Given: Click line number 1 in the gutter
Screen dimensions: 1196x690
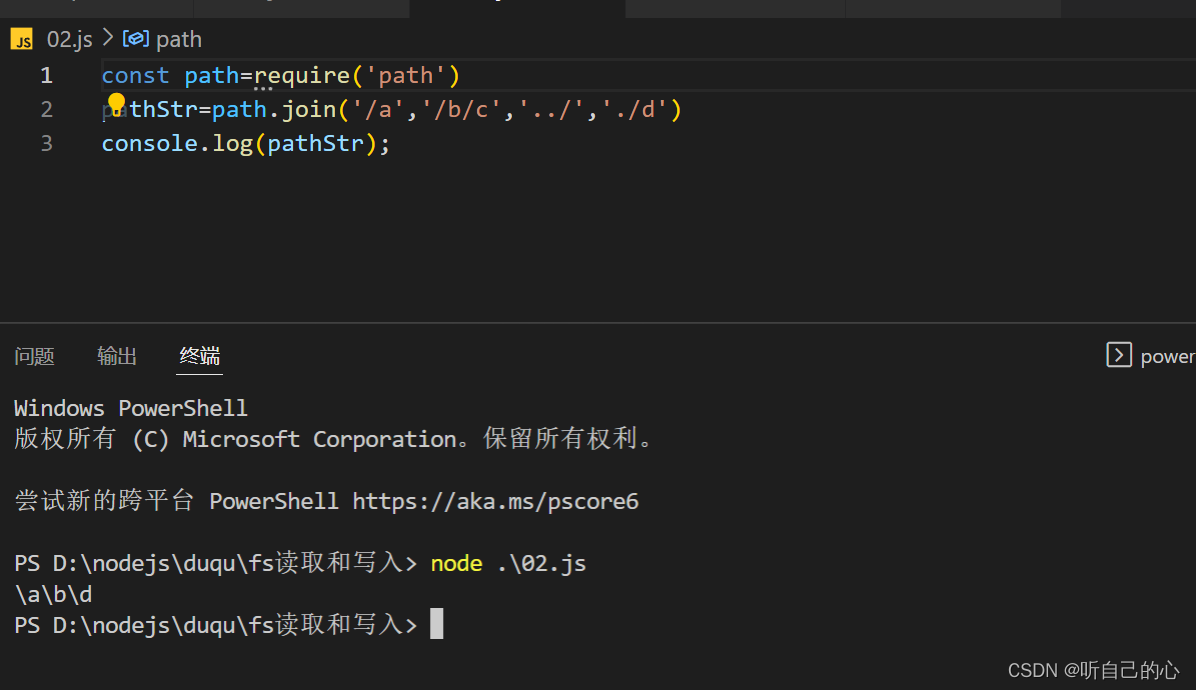Looking at the screenshot, I should [x=47, y=75].
